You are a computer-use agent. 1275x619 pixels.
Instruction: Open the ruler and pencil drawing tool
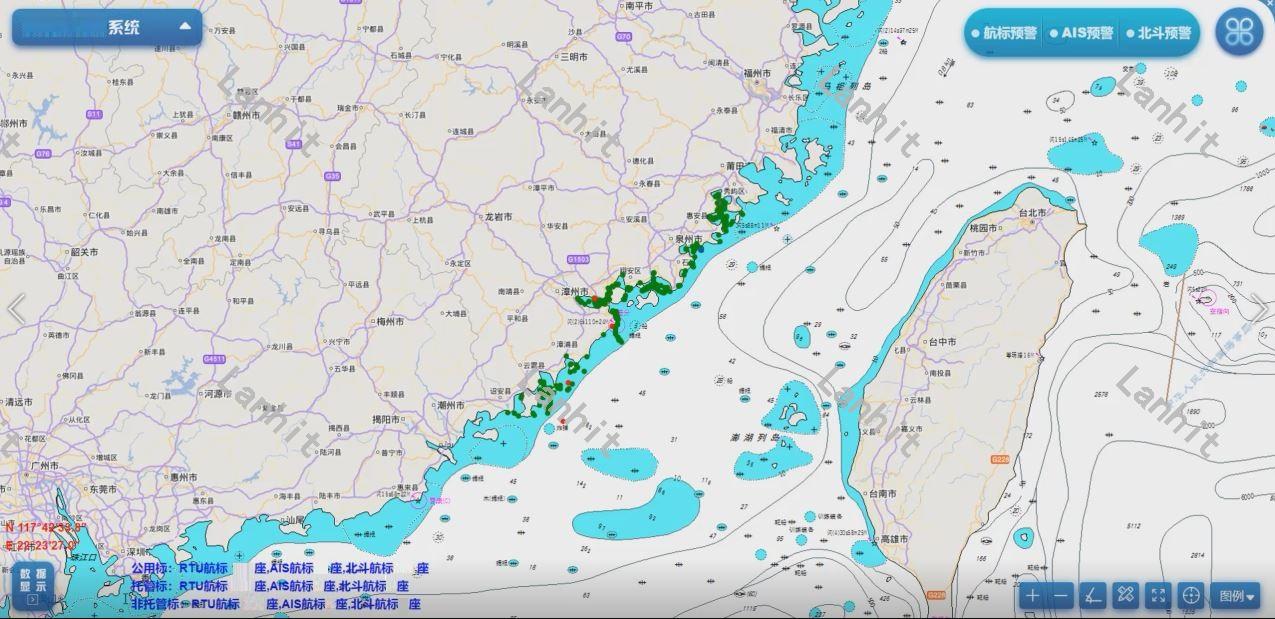[x=1125, y=596]
